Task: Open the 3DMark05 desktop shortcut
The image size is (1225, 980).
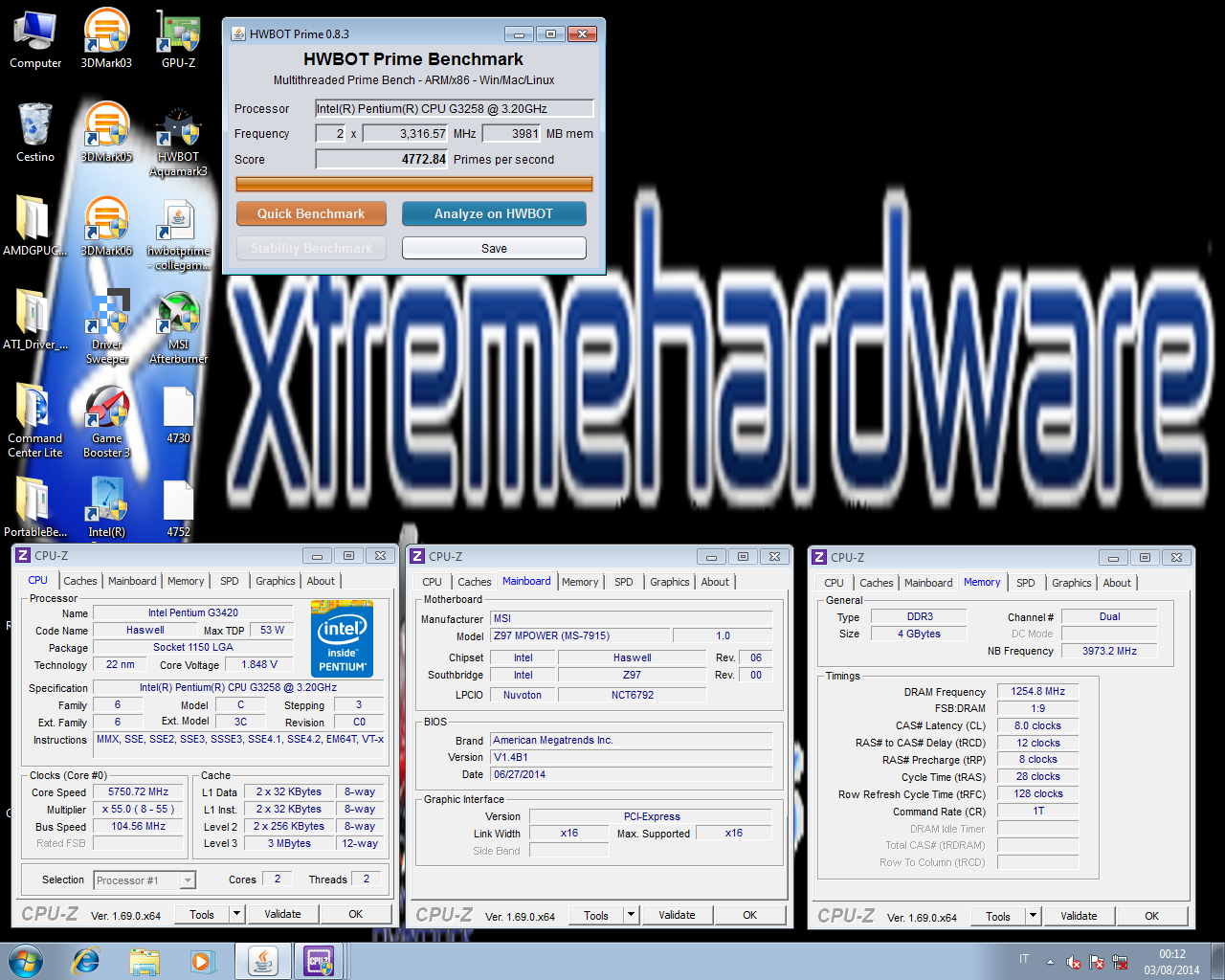Action: pyautogui.click(x=106, y=132)
